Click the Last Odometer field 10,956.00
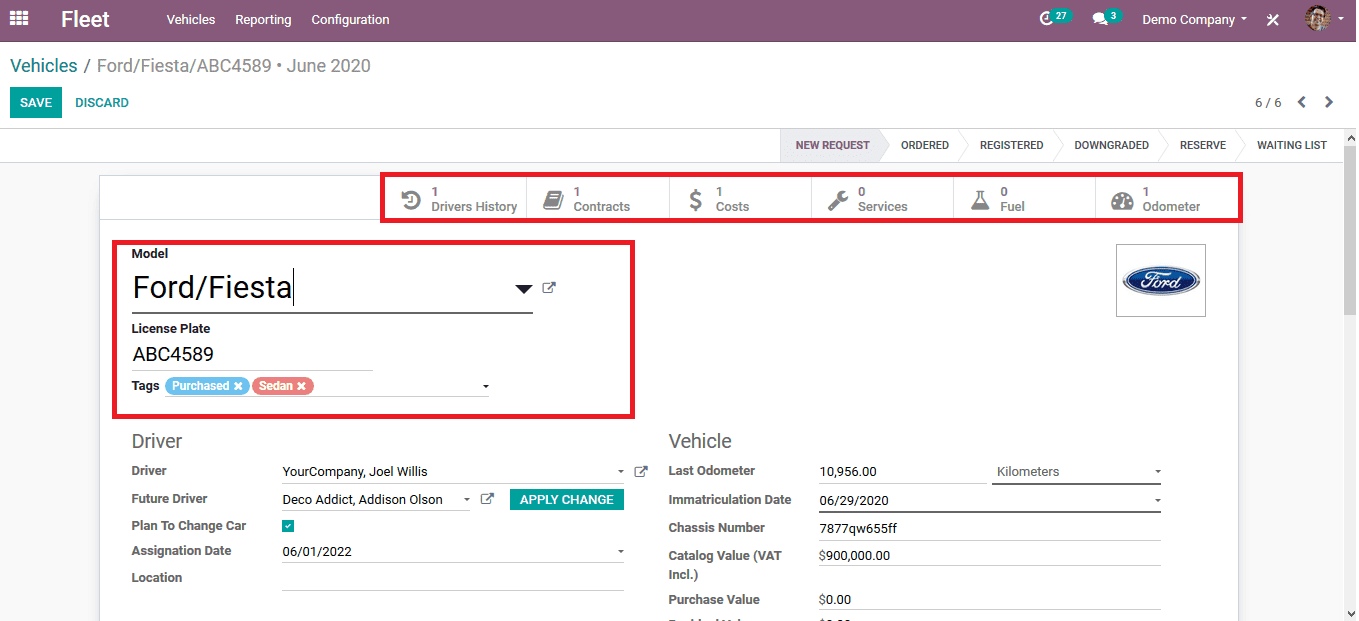The height and width of the screenshot is (621, 1359). [902, 472]
